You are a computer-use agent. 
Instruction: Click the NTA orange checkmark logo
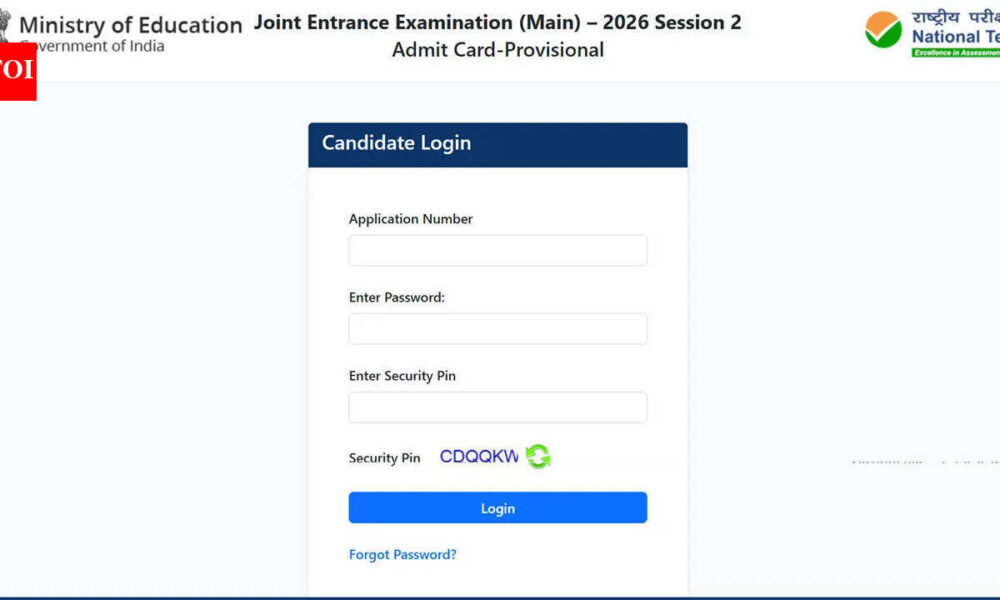click(x=883, y=29)
